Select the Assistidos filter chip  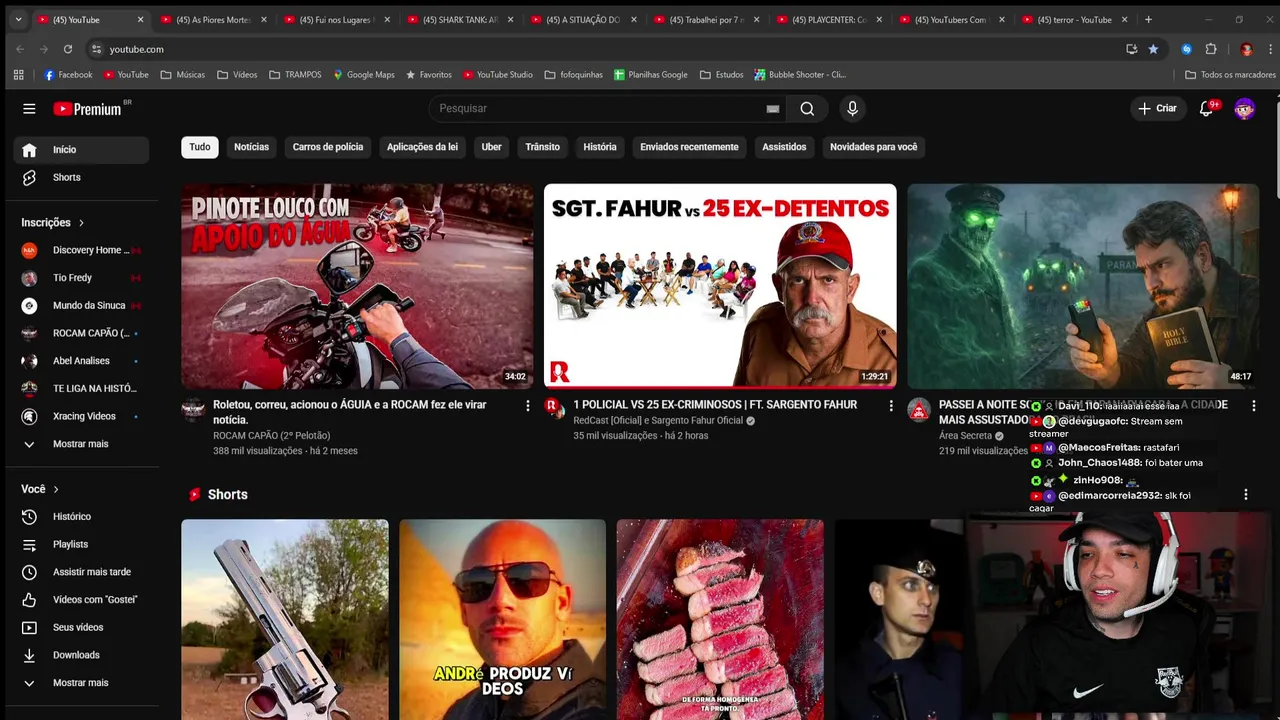784,147
